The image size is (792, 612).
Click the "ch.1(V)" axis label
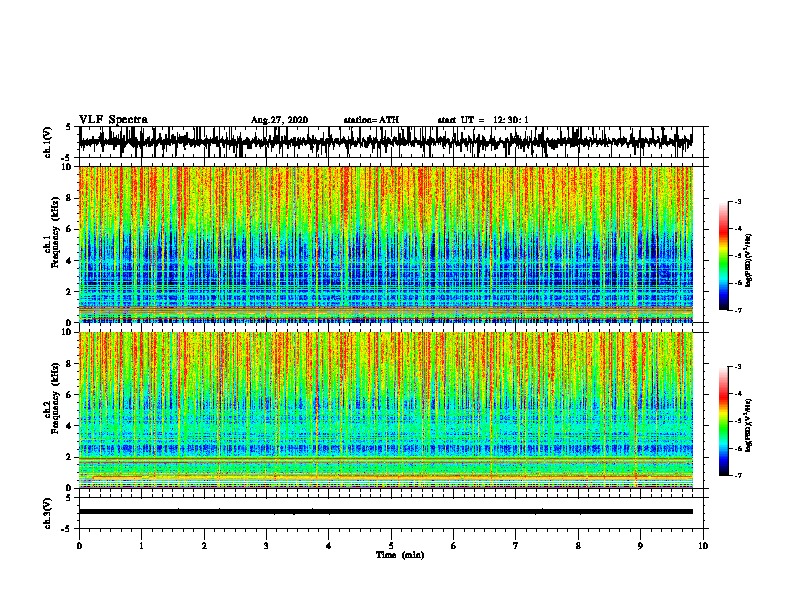47,142
